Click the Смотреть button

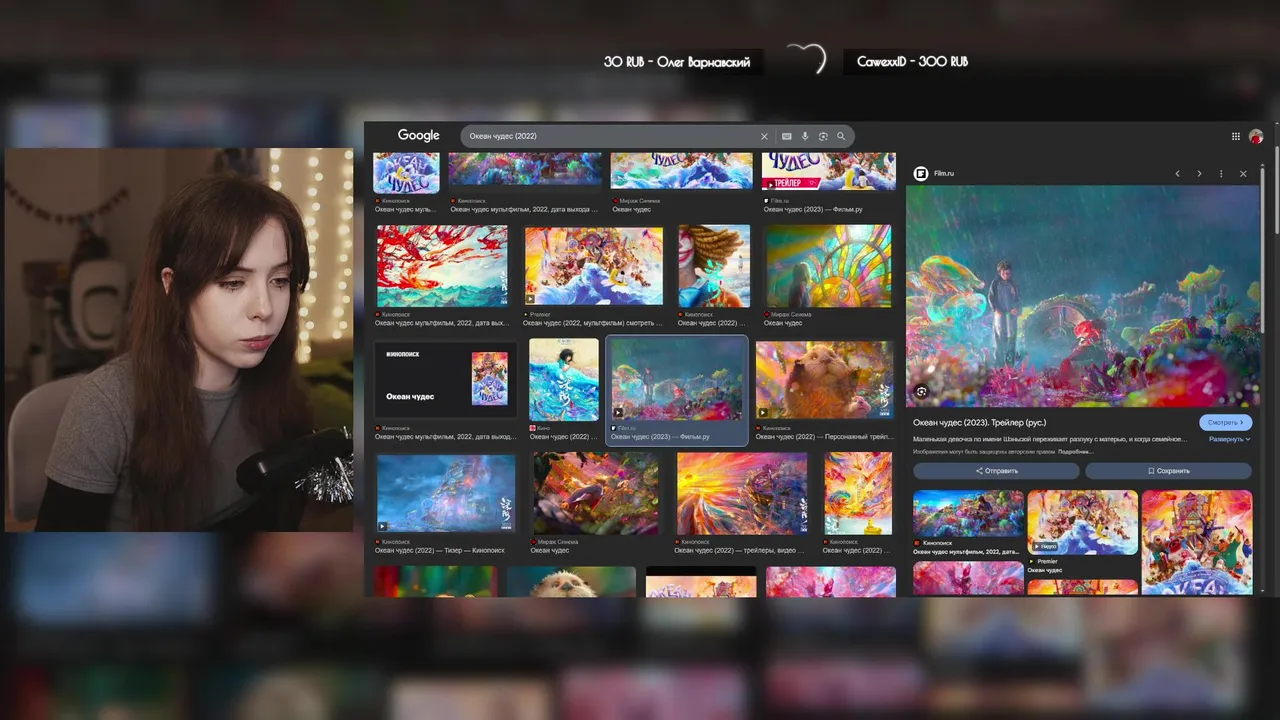click(x=1225, y=422)
